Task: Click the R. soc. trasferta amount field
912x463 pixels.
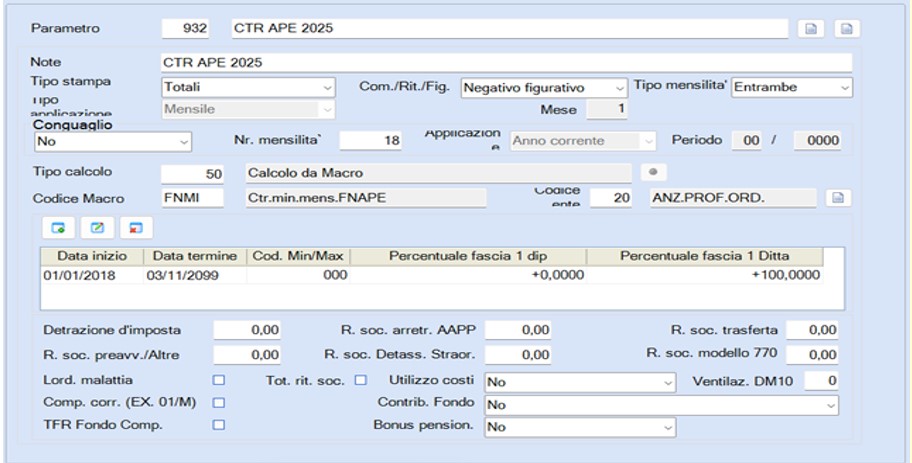Action: [812, 330]
